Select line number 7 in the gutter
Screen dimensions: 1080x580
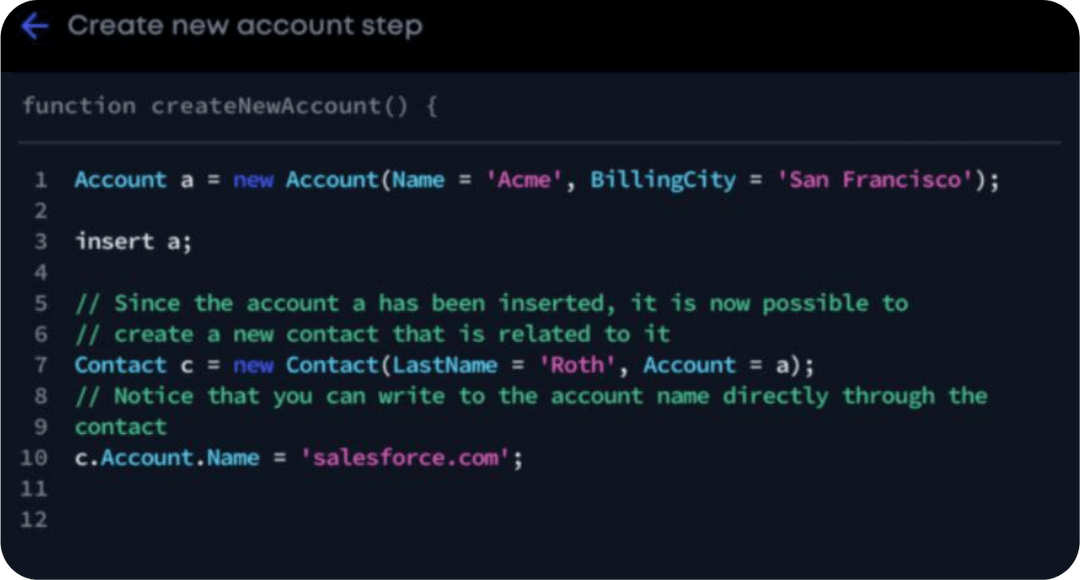coord(40,365)
